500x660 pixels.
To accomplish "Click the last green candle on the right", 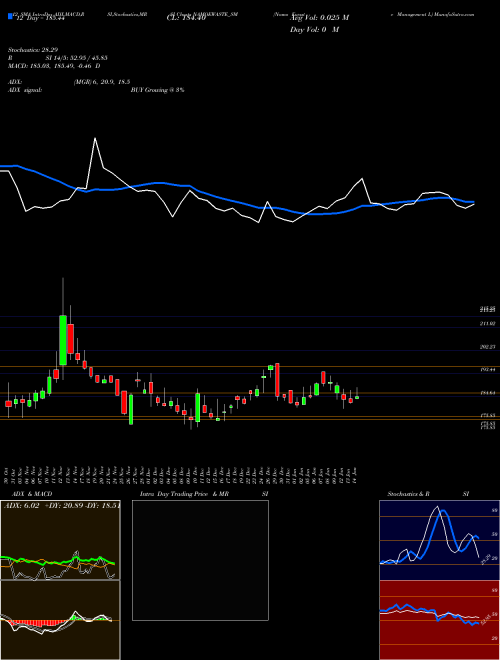I will [357, 397].
